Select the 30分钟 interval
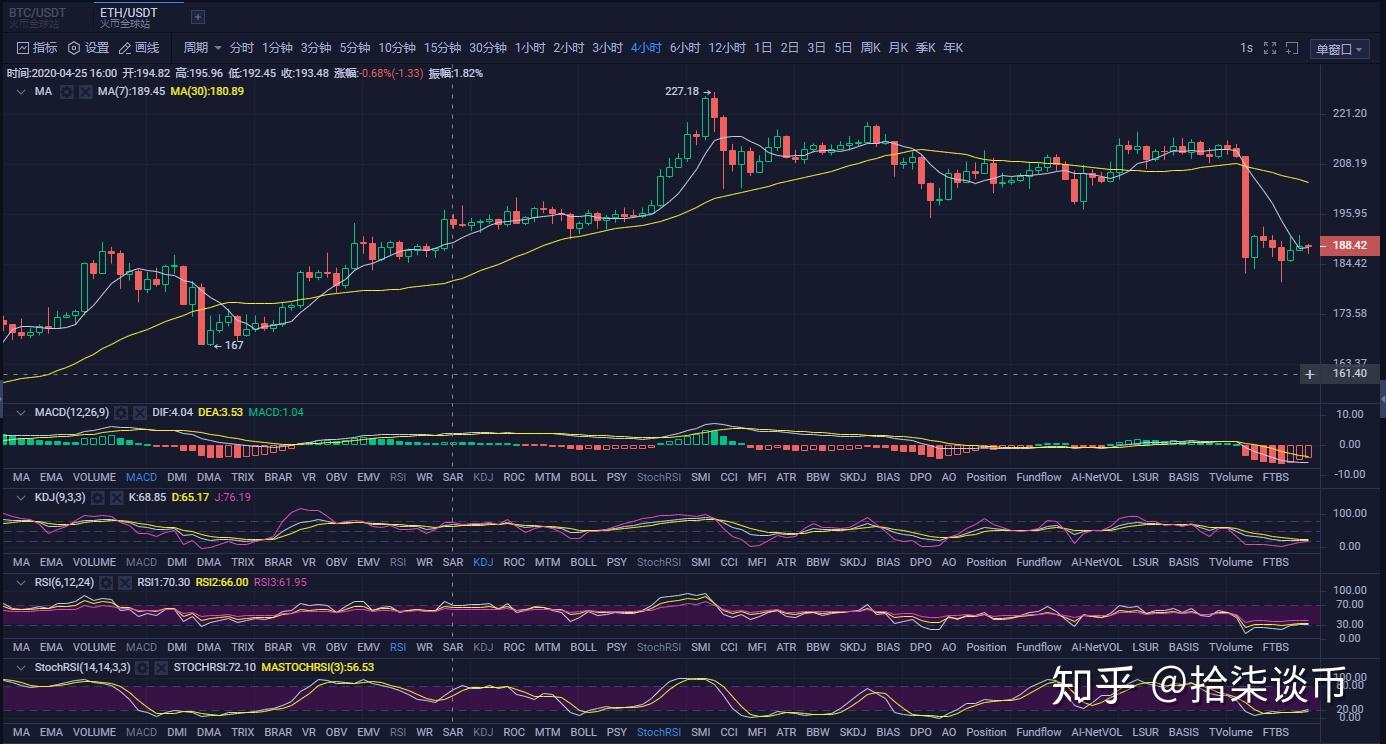The height and width of the screenshot is (744, 1386). click(488, 48)
